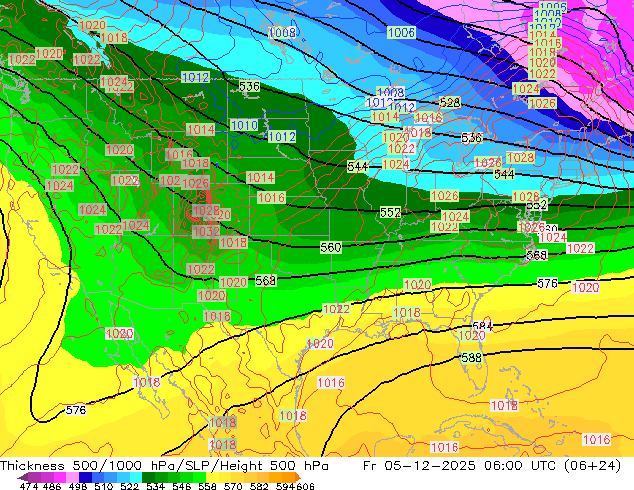The image size is (634, 490).
Task: Click the 1032 pressure label
Action: point(206,231)
